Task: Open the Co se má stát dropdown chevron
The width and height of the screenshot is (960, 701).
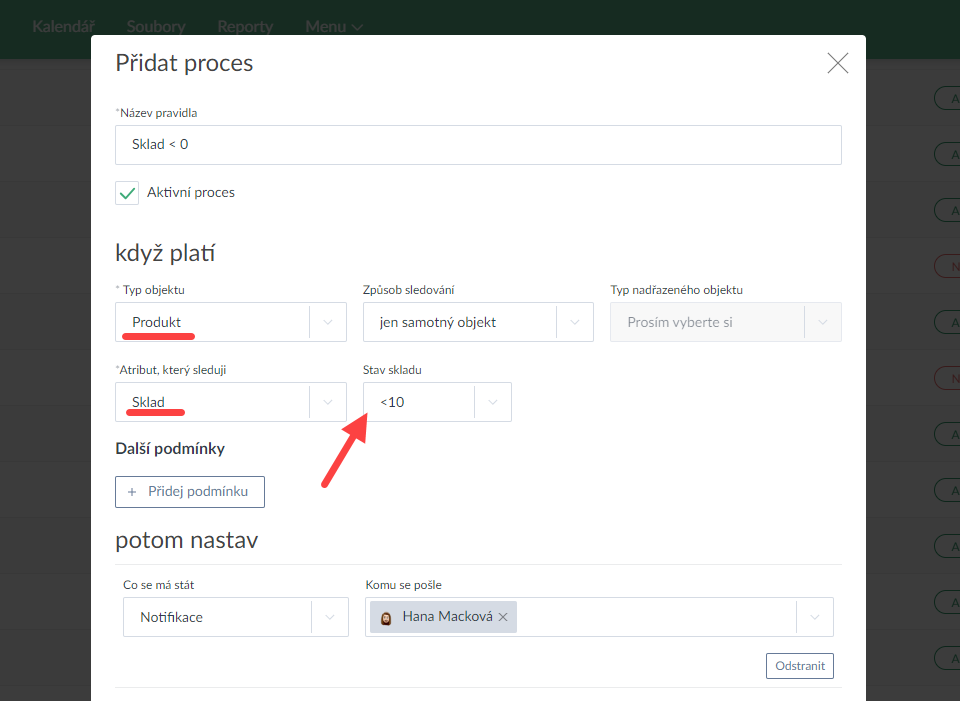Action: click(329, 618)
